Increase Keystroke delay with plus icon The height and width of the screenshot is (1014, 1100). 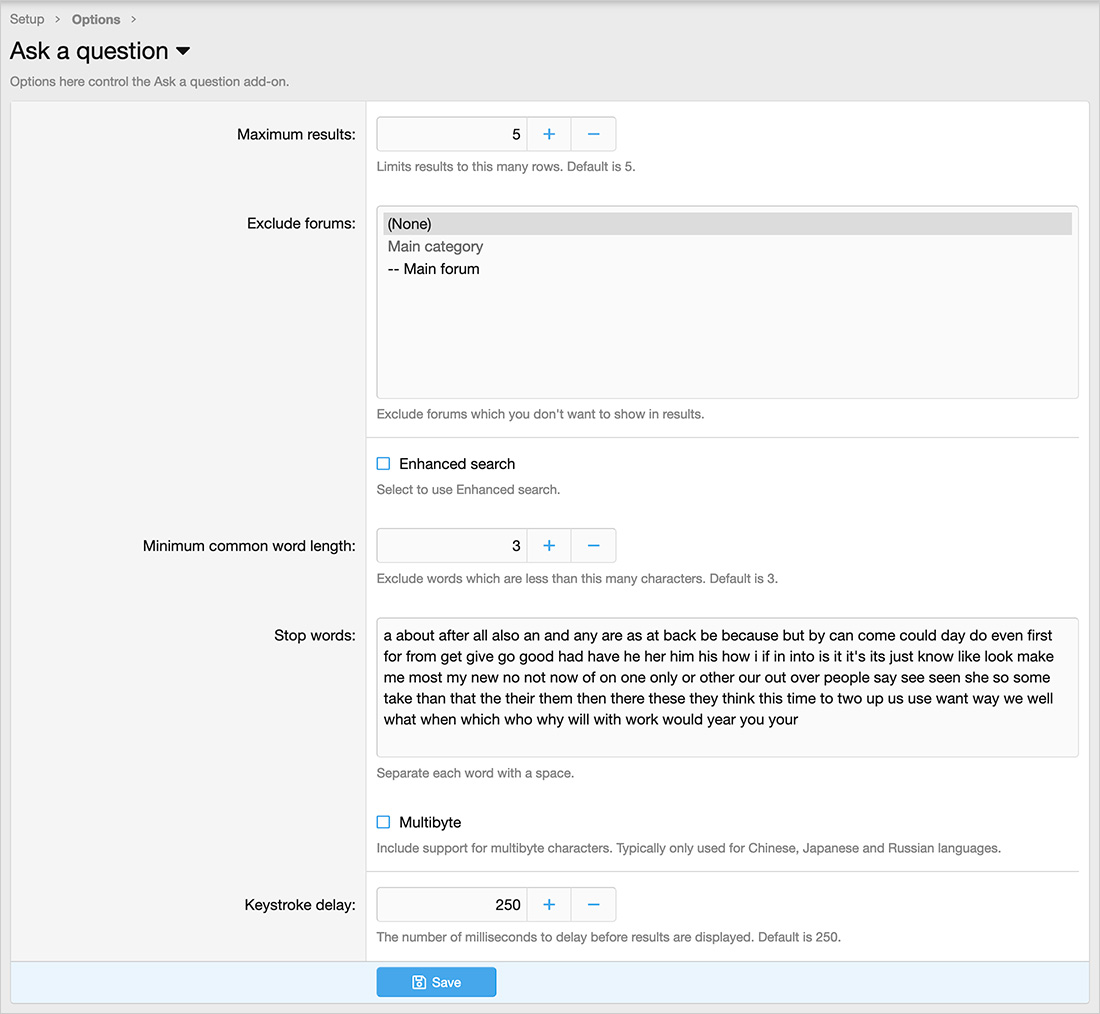pos(549,905)
